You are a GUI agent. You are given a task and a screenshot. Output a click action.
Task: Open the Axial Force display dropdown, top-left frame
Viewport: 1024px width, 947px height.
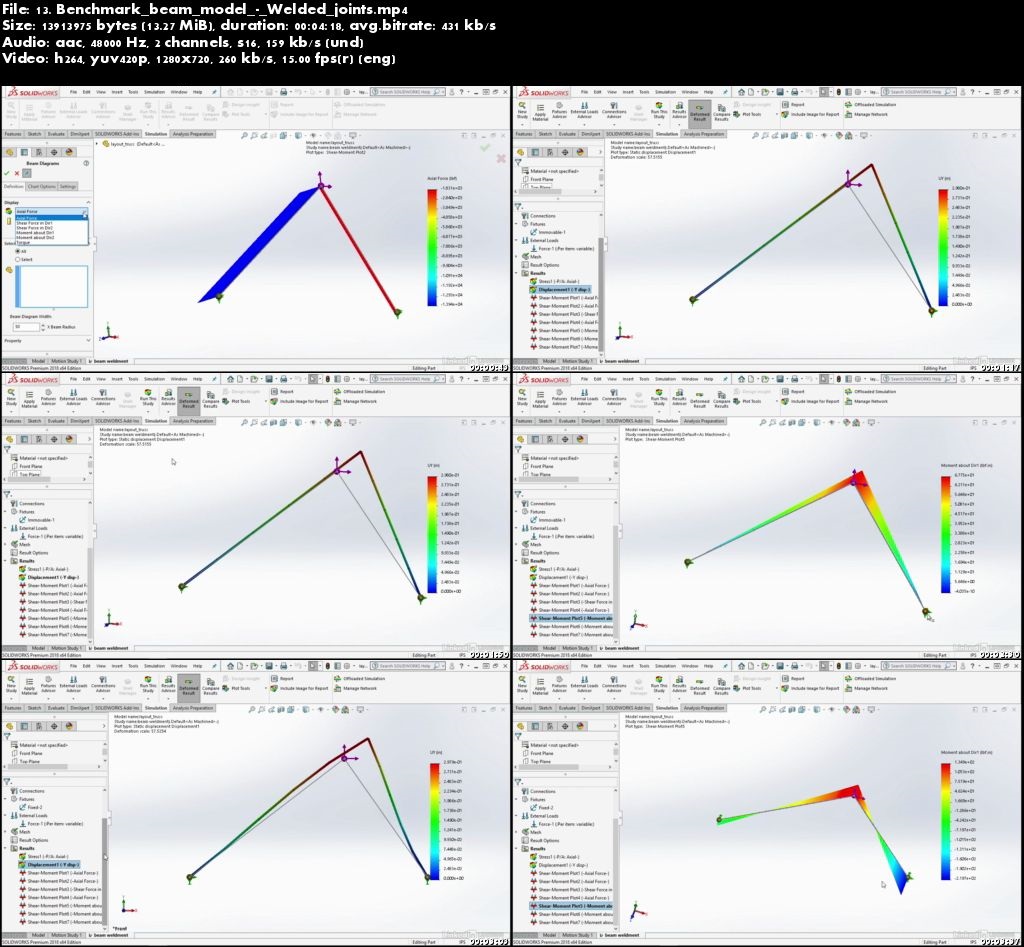(51, 212)
